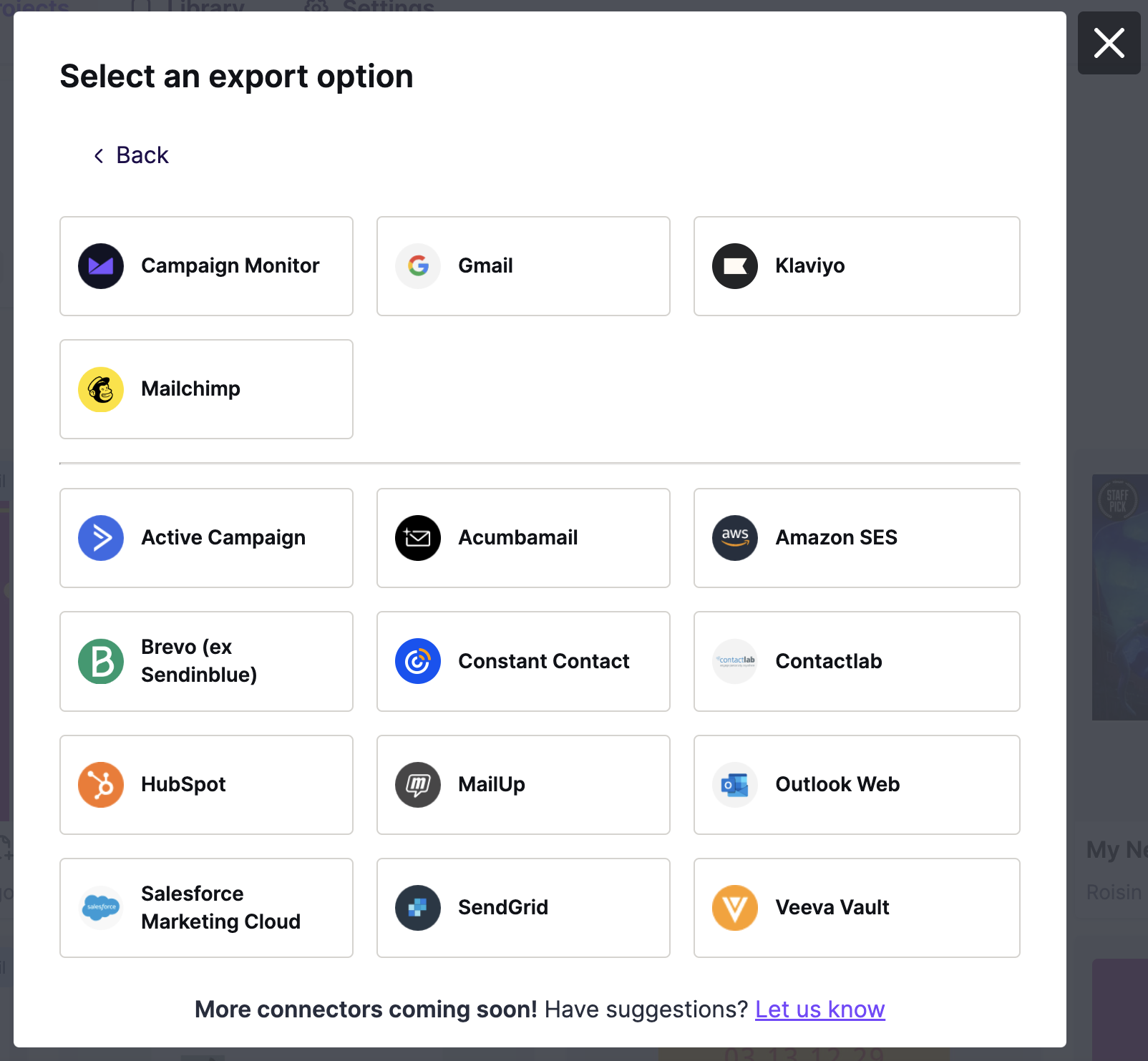
Task: Click the Brevo green B icon
Action: pyautogui.click(x=101, y=661)
